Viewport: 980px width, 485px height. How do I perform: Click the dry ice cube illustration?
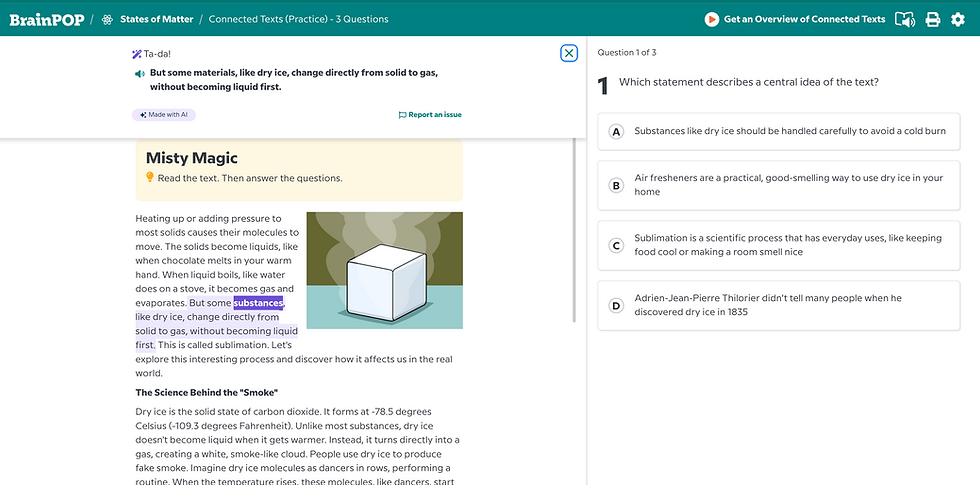(x=384, y=270)
